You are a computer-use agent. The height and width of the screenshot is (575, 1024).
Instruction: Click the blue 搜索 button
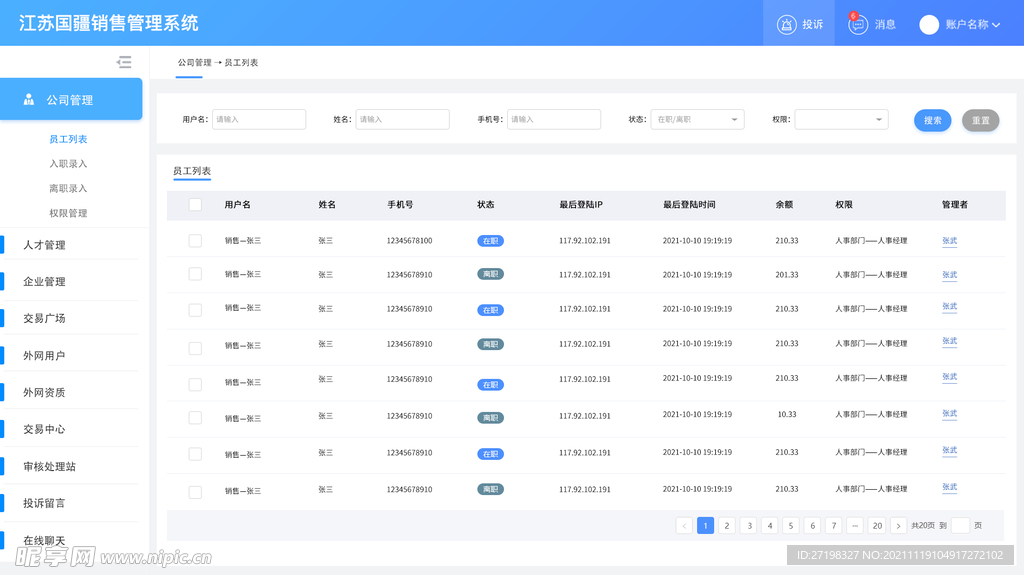933,120
